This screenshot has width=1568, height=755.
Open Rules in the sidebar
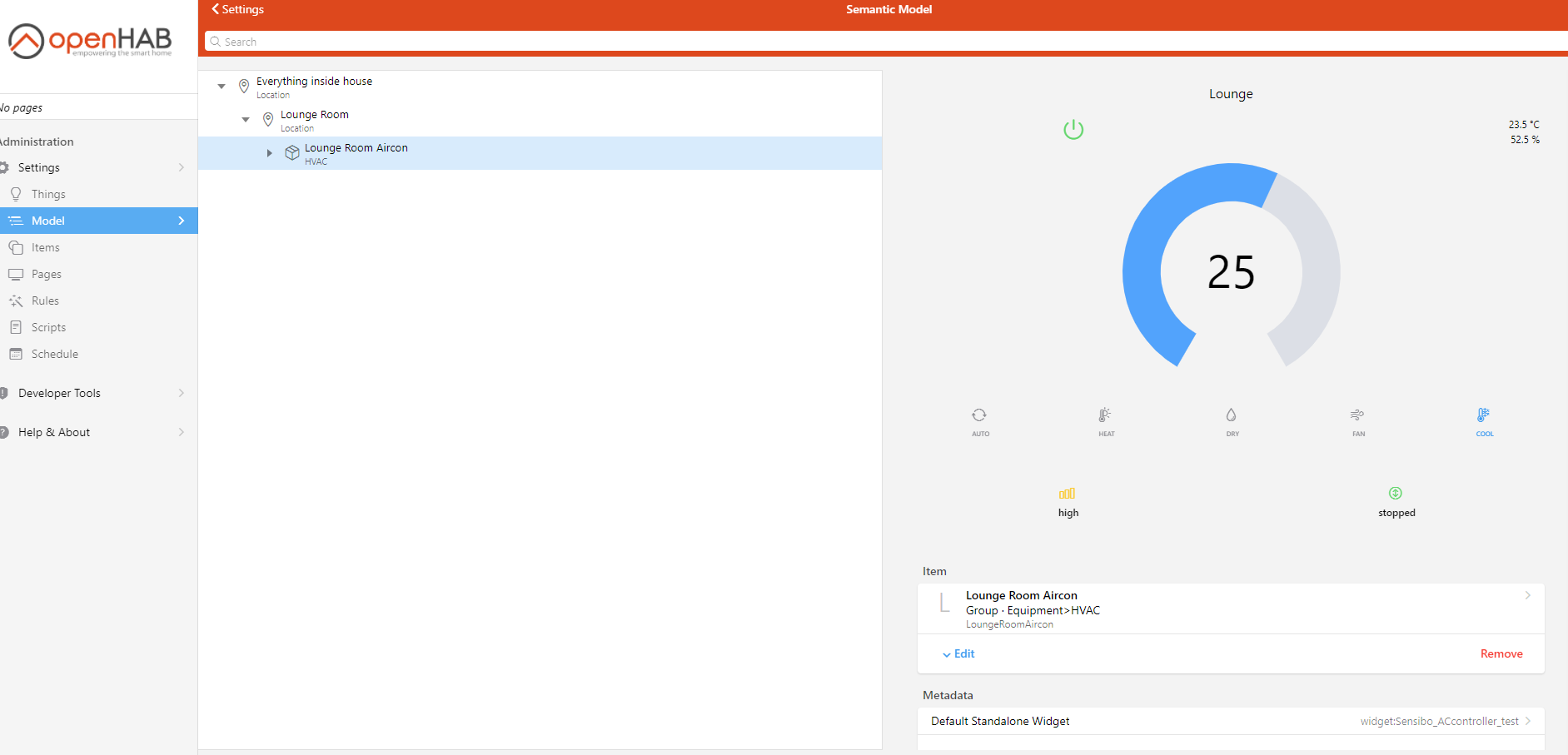98,301
